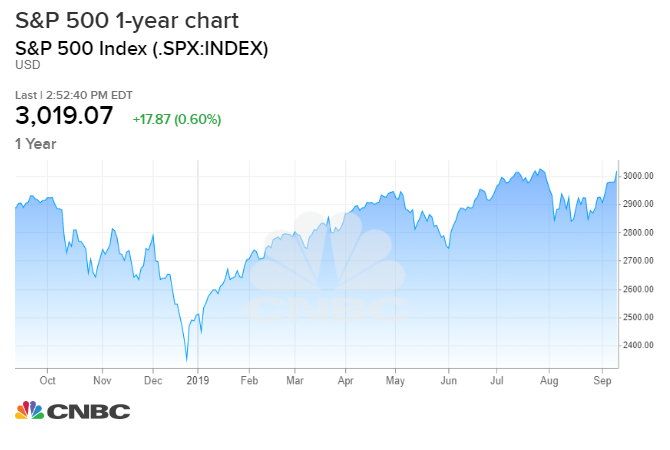Click the late-December low point on chart

click(186, 360)
